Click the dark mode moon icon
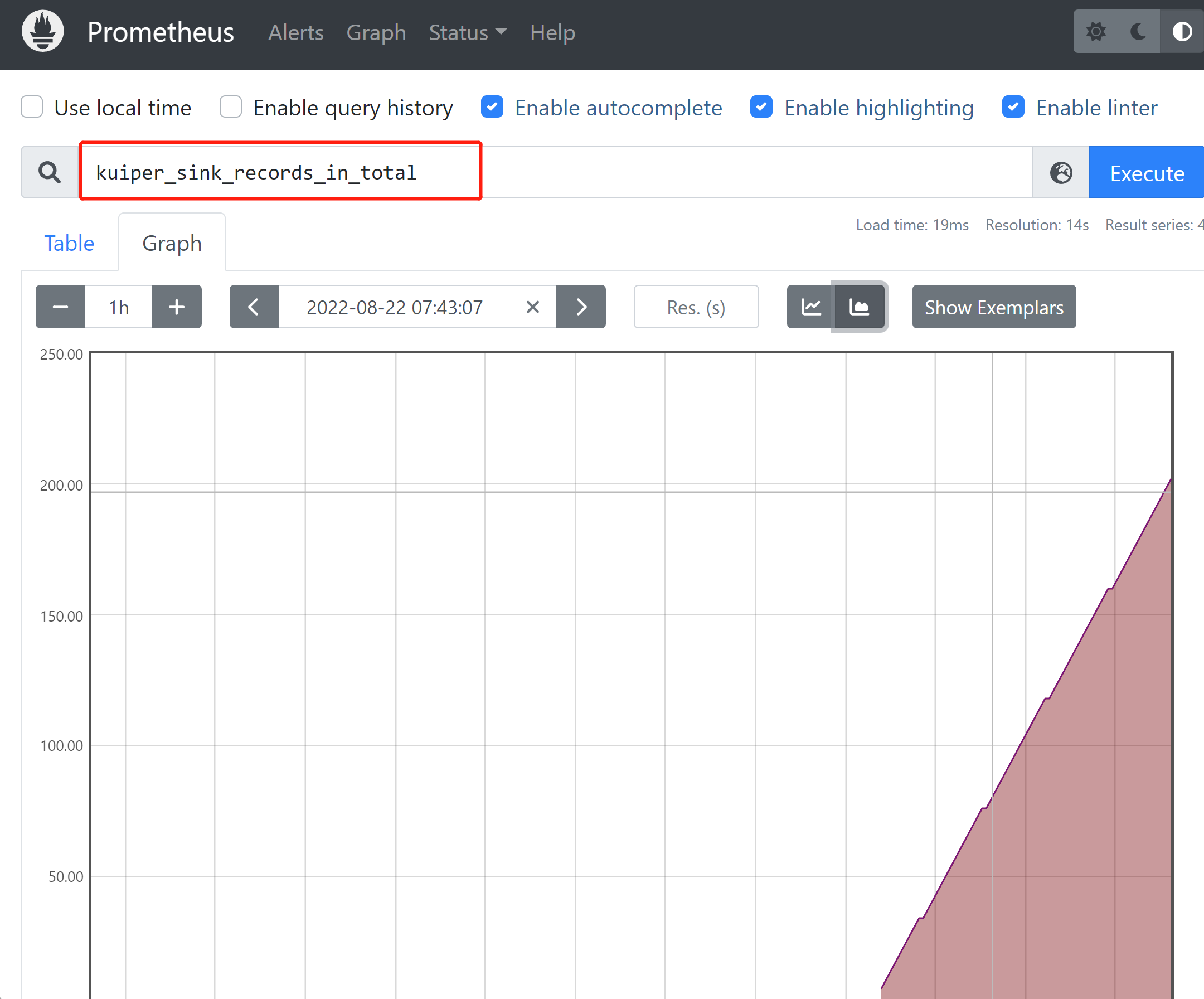The height and width of the screenshot is (999, 1204). point(1138,32)
